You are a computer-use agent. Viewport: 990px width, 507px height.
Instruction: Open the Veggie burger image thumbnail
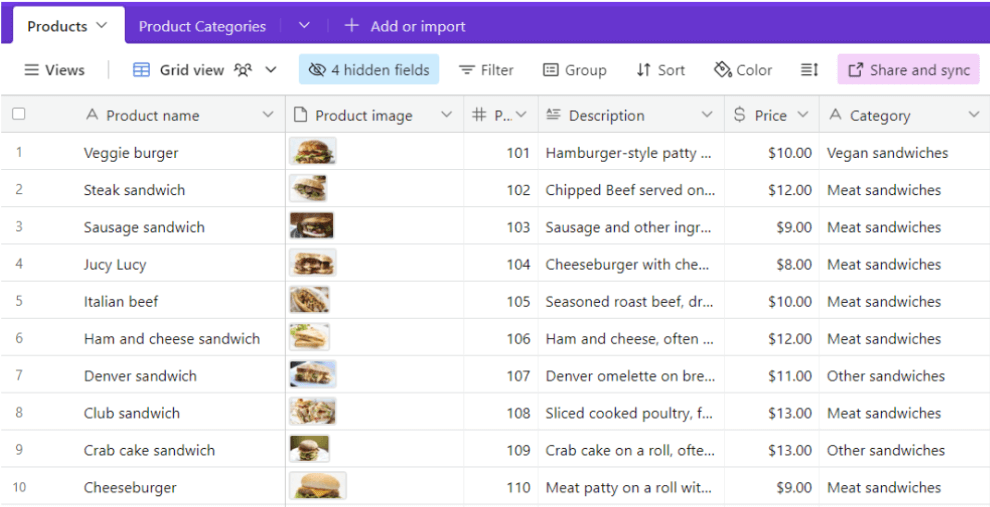[x=313, y=152]
